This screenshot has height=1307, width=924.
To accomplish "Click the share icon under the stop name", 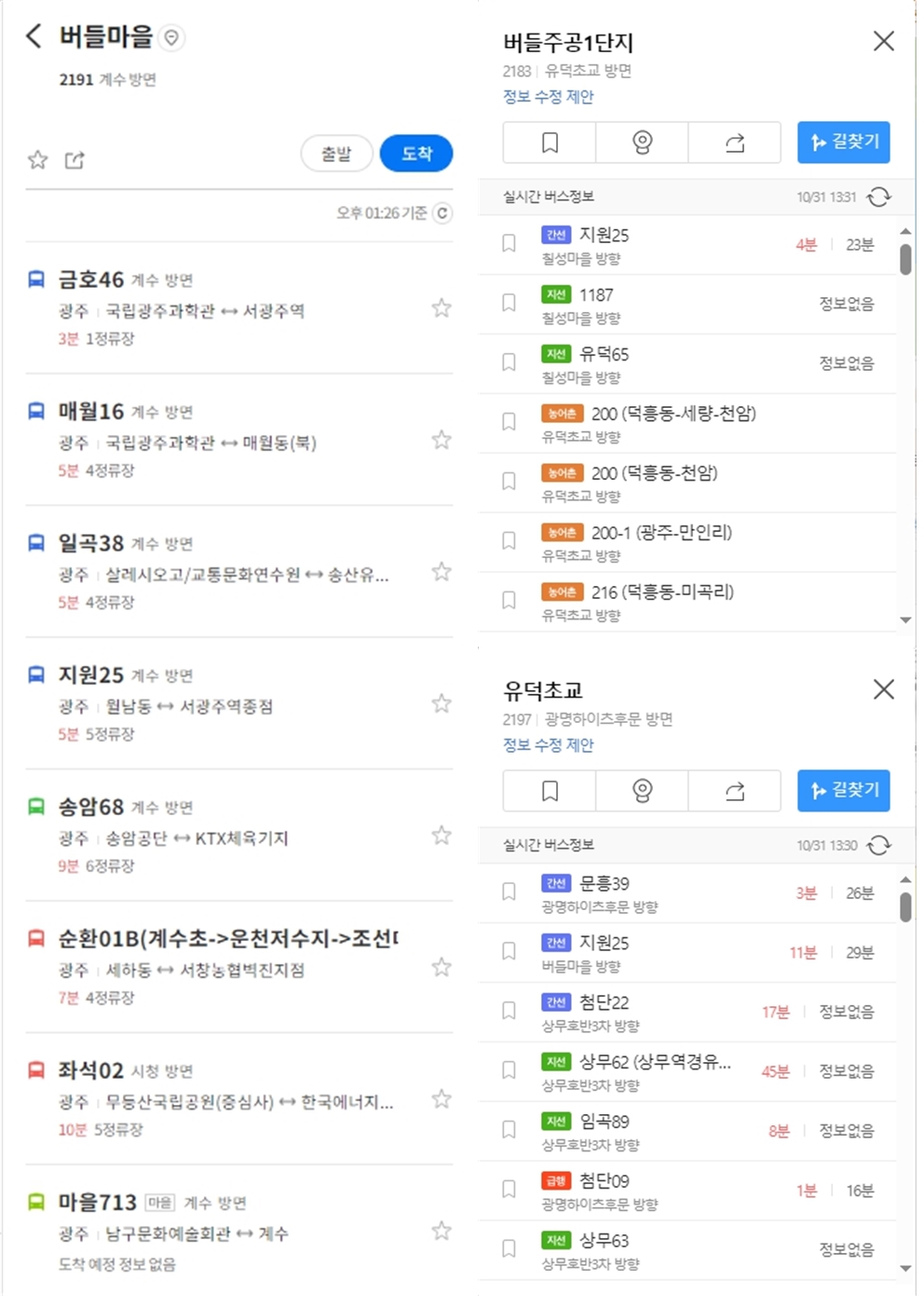I will click(x=73, y=158).
